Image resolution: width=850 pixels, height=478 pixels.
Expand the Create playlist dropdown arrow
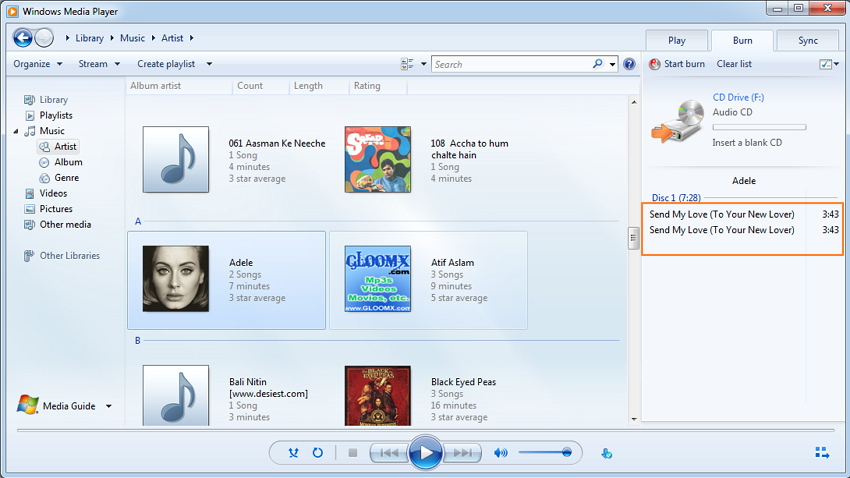209,64
